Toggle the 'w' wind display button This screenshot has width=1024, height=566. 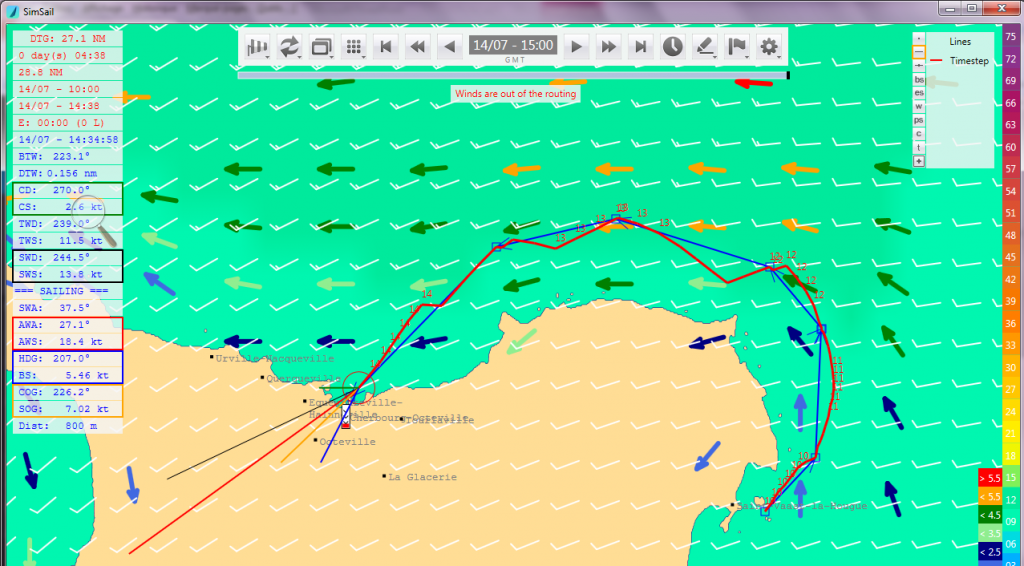click(x=919, y=106)
